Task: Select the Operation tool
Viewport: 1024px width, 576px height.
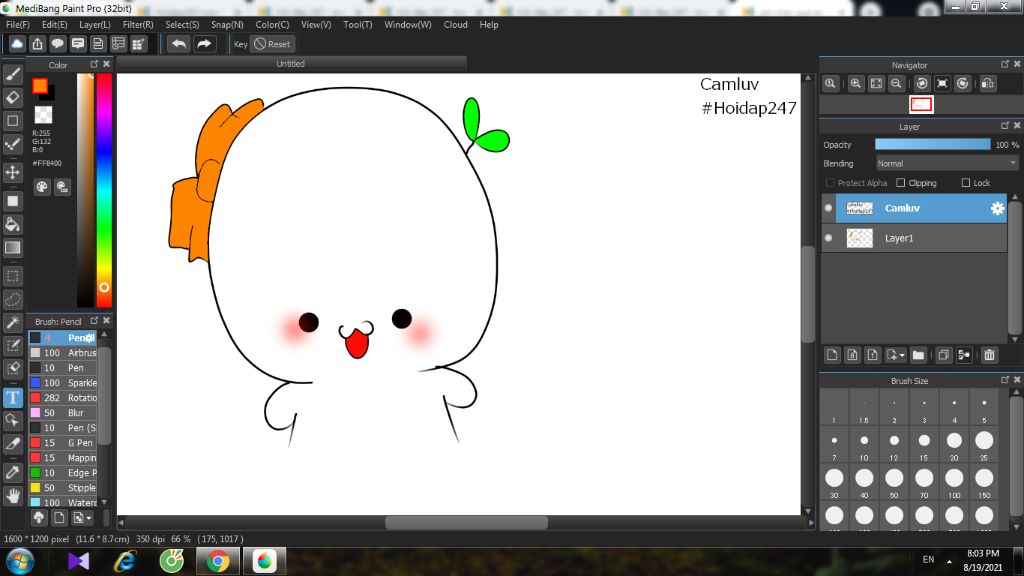Action: click(12, 420)
